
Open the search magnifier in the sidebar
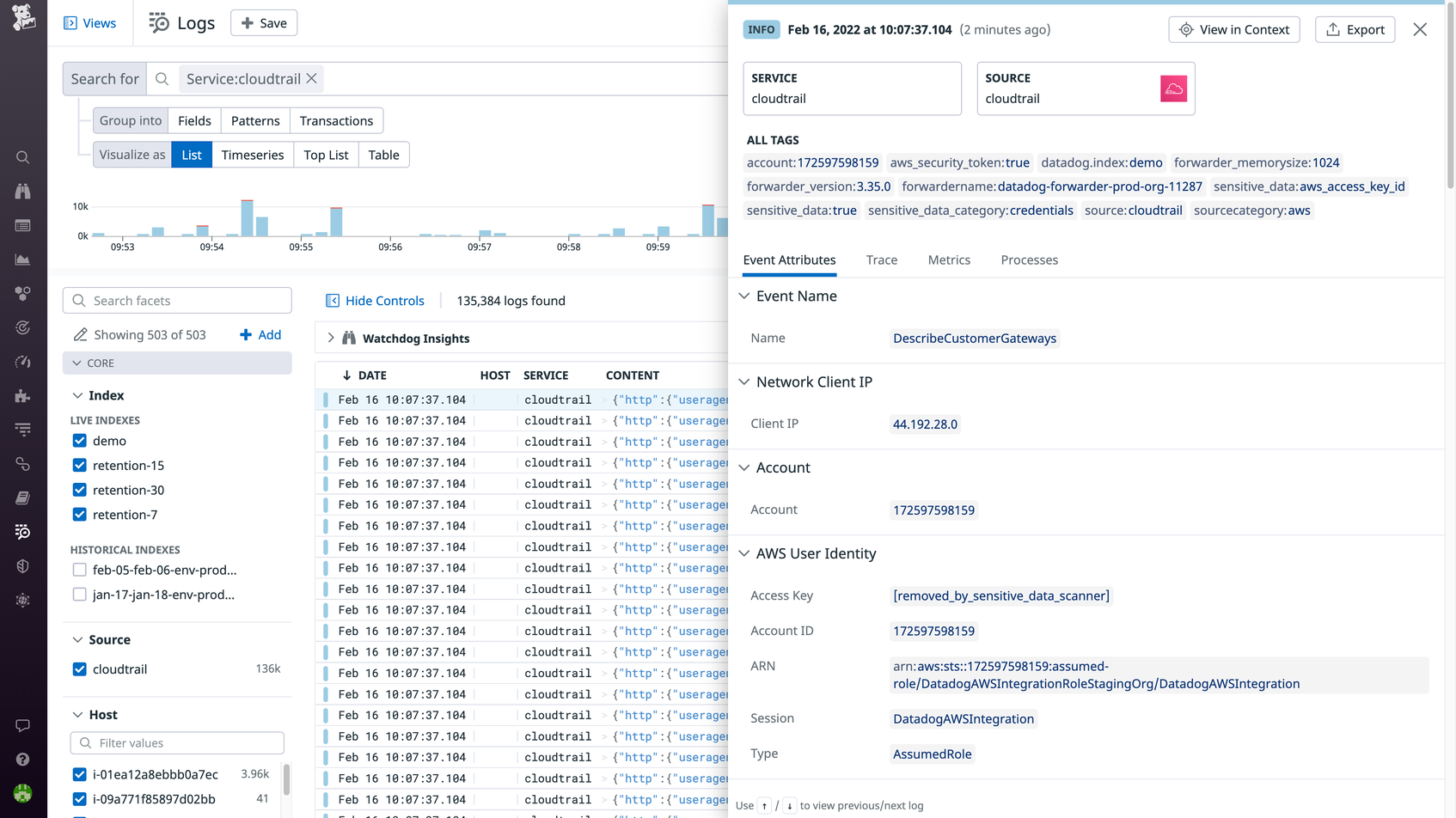(23, 157)
